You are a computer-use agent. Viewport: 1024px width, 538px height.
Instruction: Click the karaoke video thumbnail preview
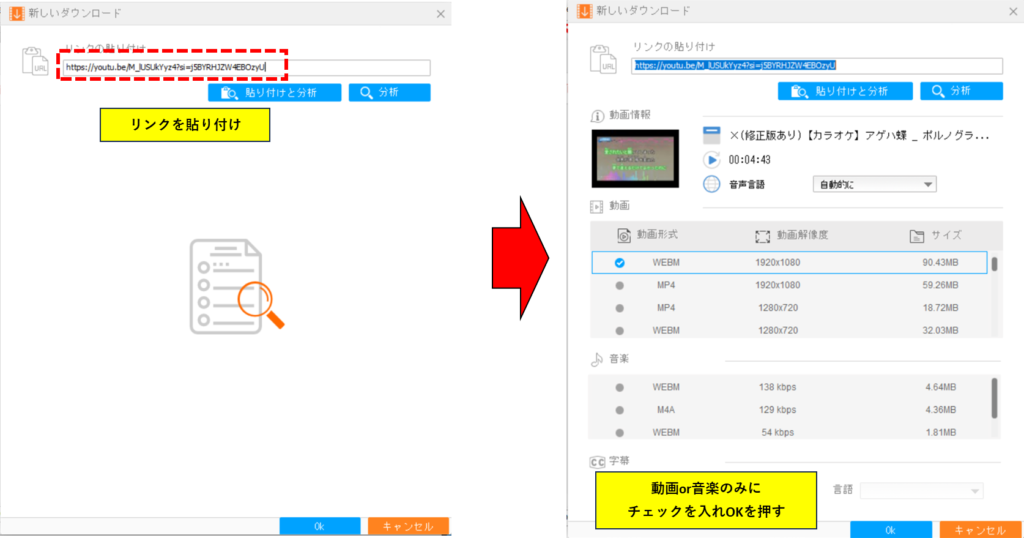point(635,159)
